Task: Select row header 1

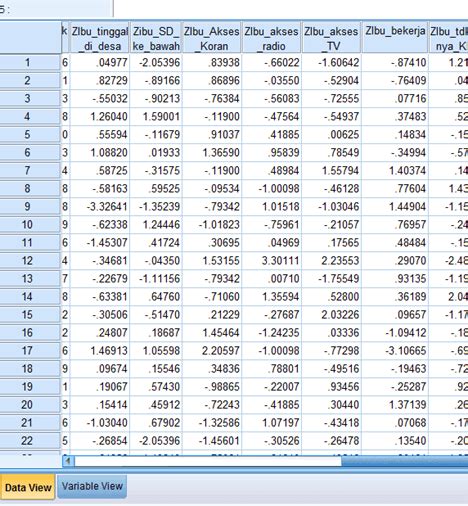Action: tap(30, 63)
